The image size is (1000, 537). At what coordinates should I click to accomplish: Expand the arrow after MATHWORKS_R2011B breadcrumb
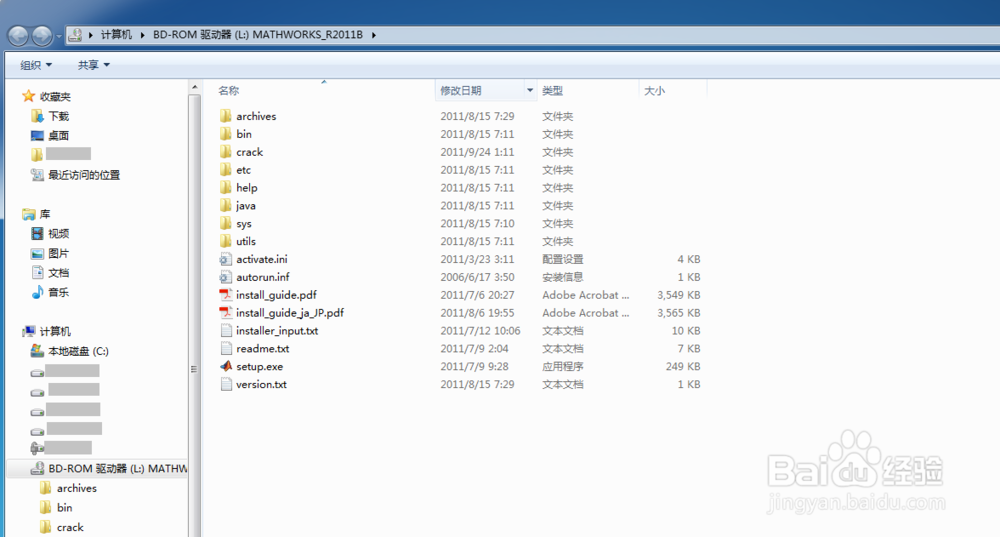tap(374, 35)
